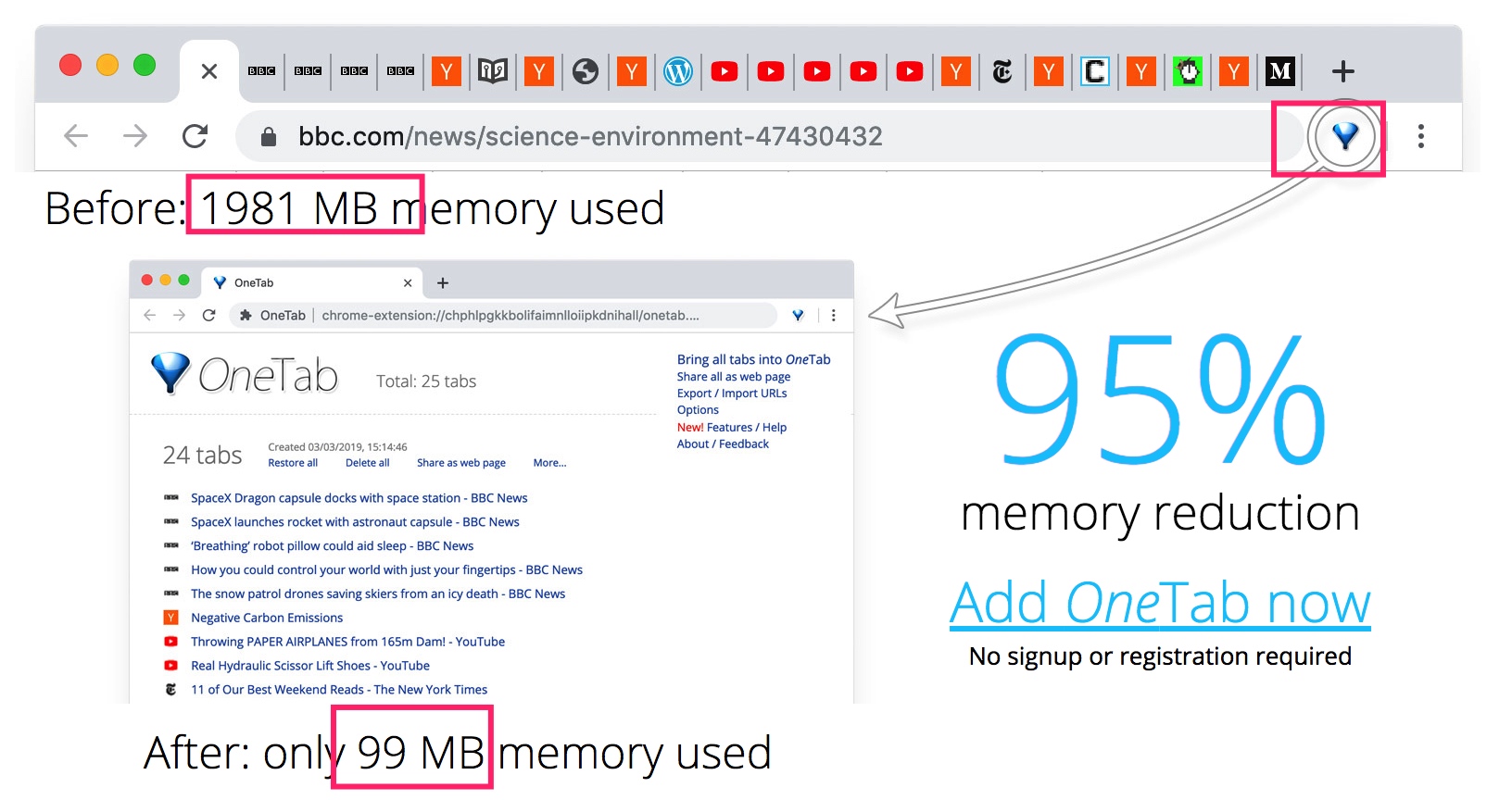Select the New York Times tab
Viewport: 1512px width, 800px height.
1002,71
